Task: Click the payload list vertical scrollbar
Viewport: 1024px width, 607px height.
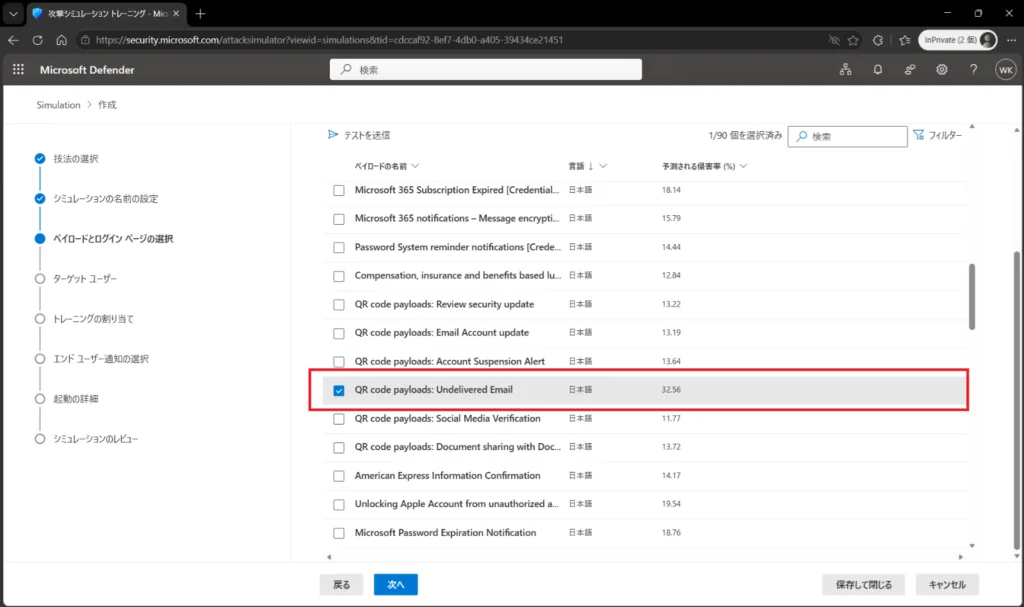Action: 972,297
